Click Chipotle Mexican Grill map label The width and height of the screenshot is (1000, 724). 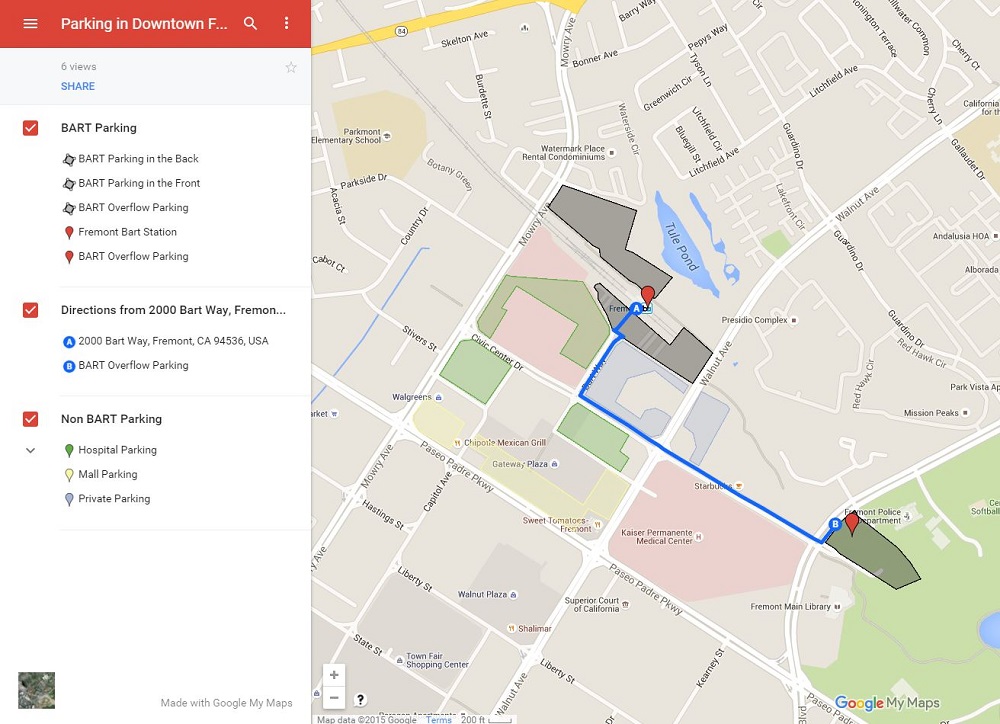(x=504, y=443)
